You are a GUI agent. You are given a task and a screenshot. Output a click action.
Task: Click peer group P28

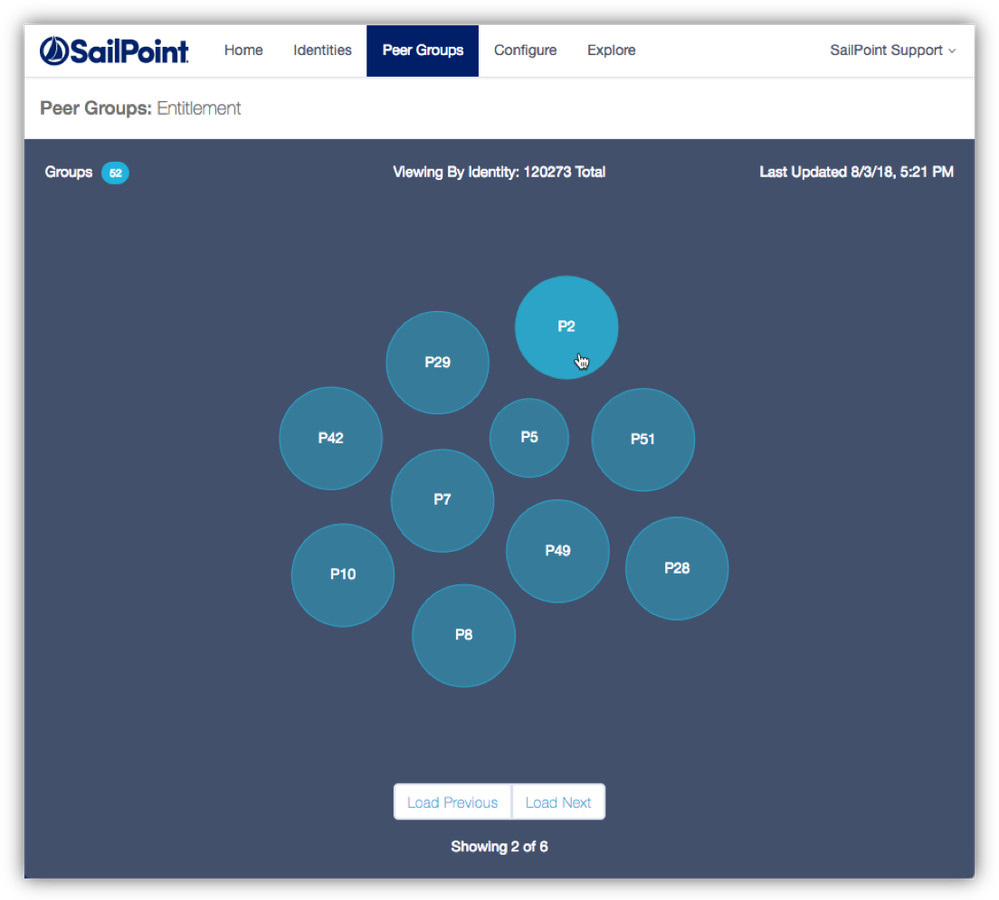(676, 568)
